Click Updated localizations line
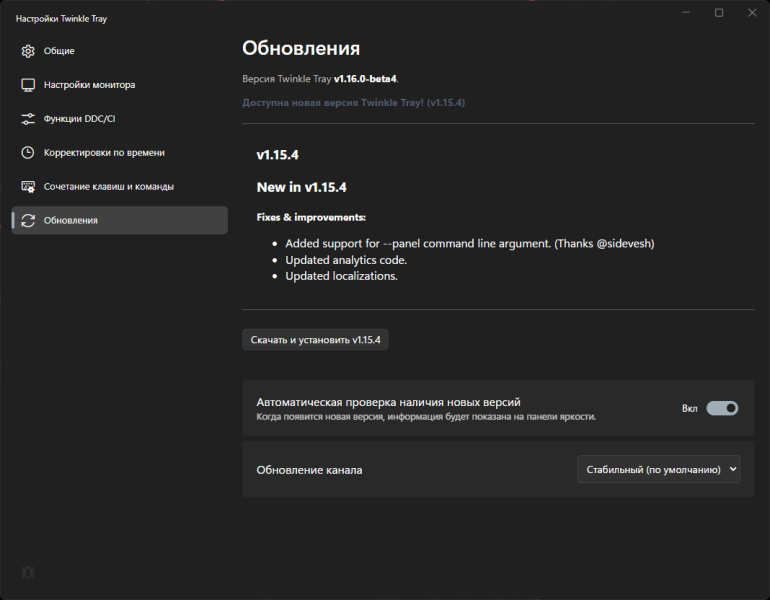 pyautogui.click(x=341, y=276)
